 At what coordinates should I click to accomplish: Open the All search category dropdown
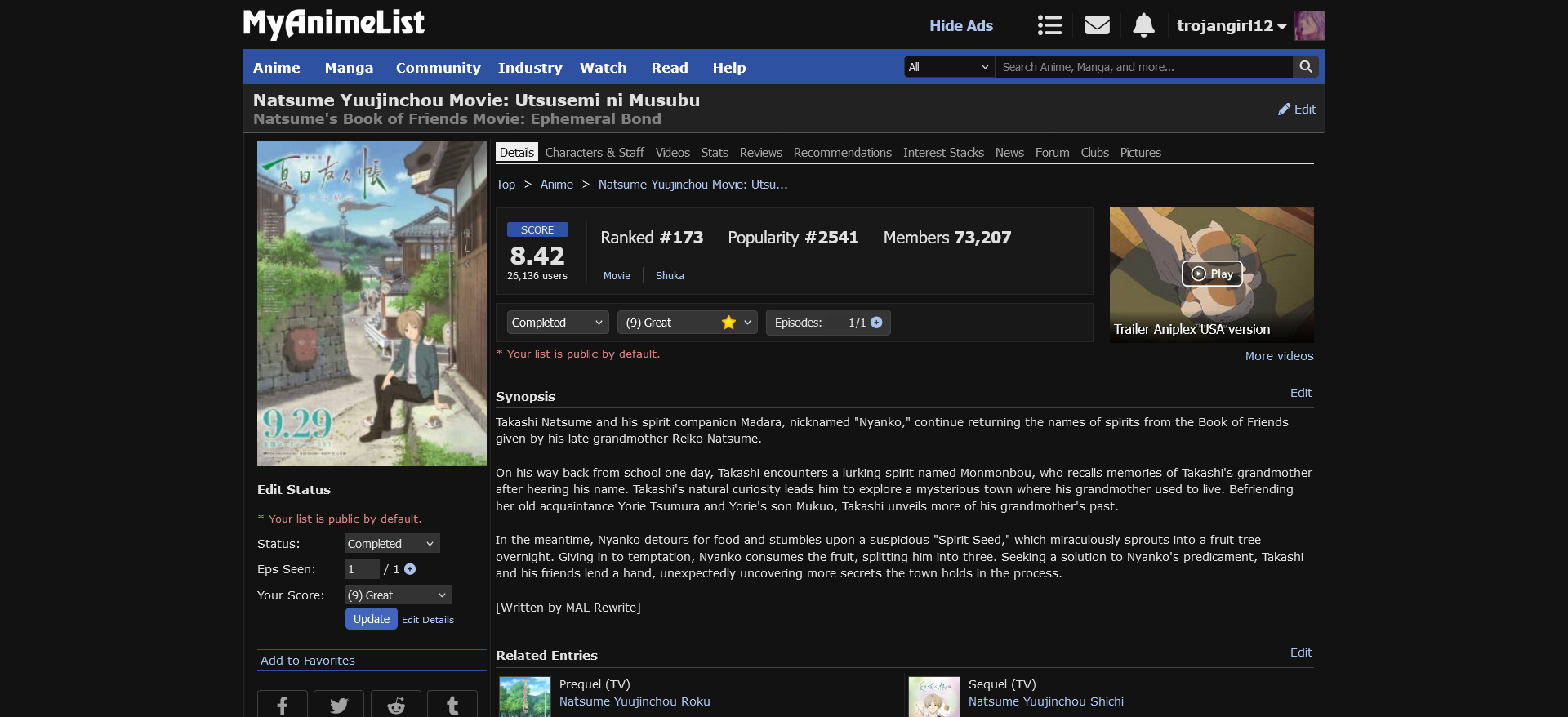pyautogui.click(x=949, y=67)
